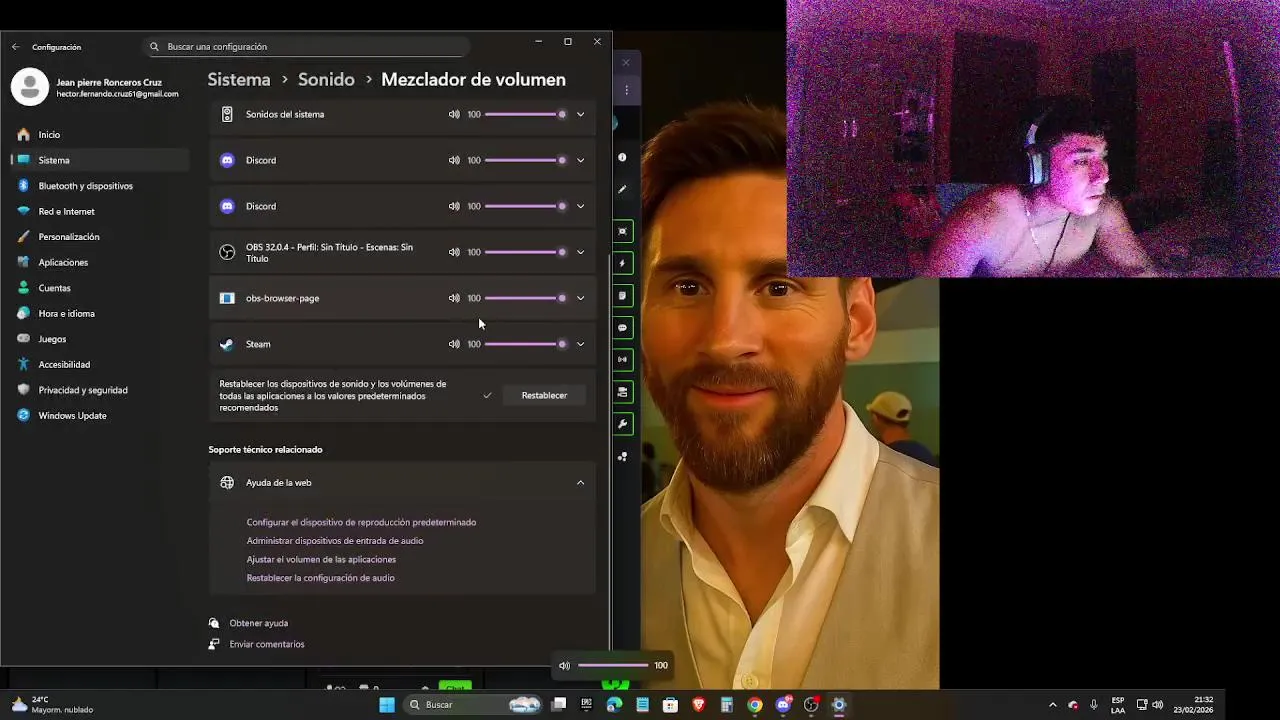Mute Sonidos del sistema volume
The width and height of the screenshot is (1280, 720).
[454, 114]
